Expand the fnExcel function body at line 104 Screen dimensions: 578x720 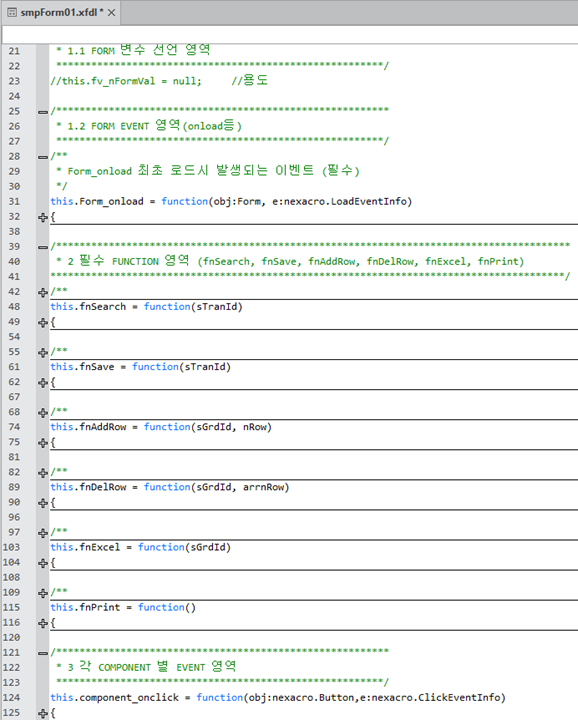[43, 563]
